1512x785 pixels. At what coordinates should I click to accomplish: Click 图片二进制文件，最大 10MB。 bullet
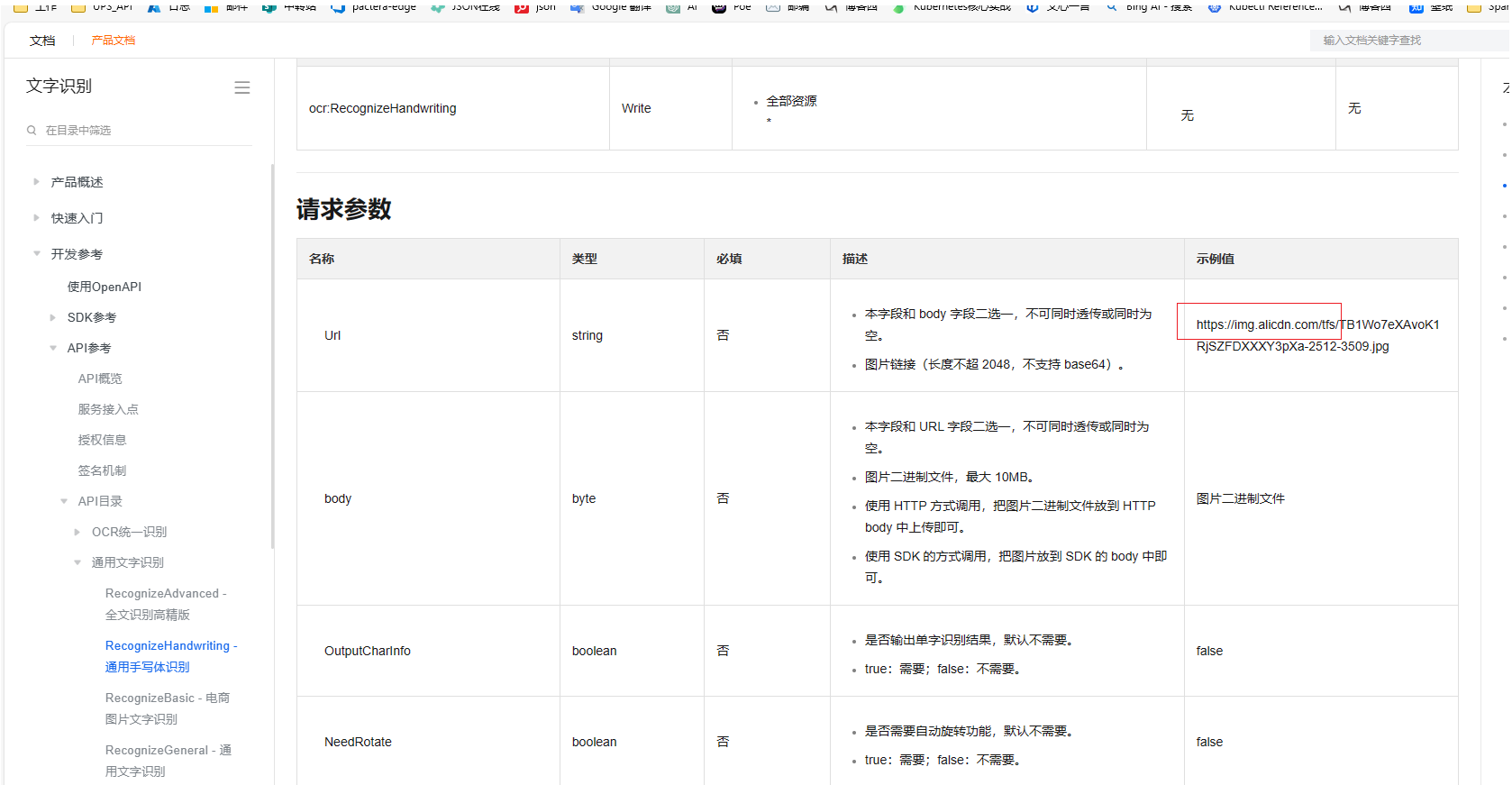tap(951, 477)
